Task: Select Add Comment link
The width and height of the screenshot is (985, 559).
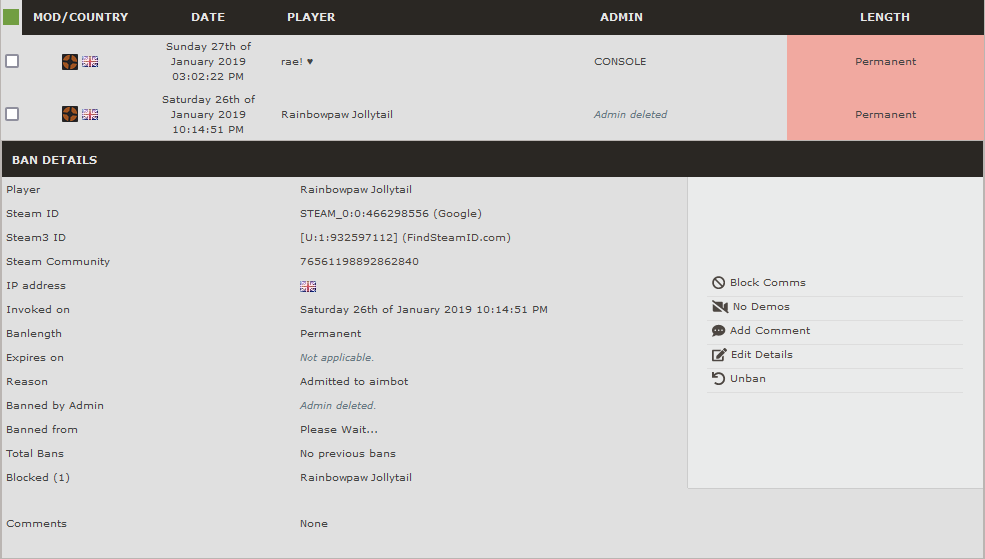Action: (x=770, y=330)
